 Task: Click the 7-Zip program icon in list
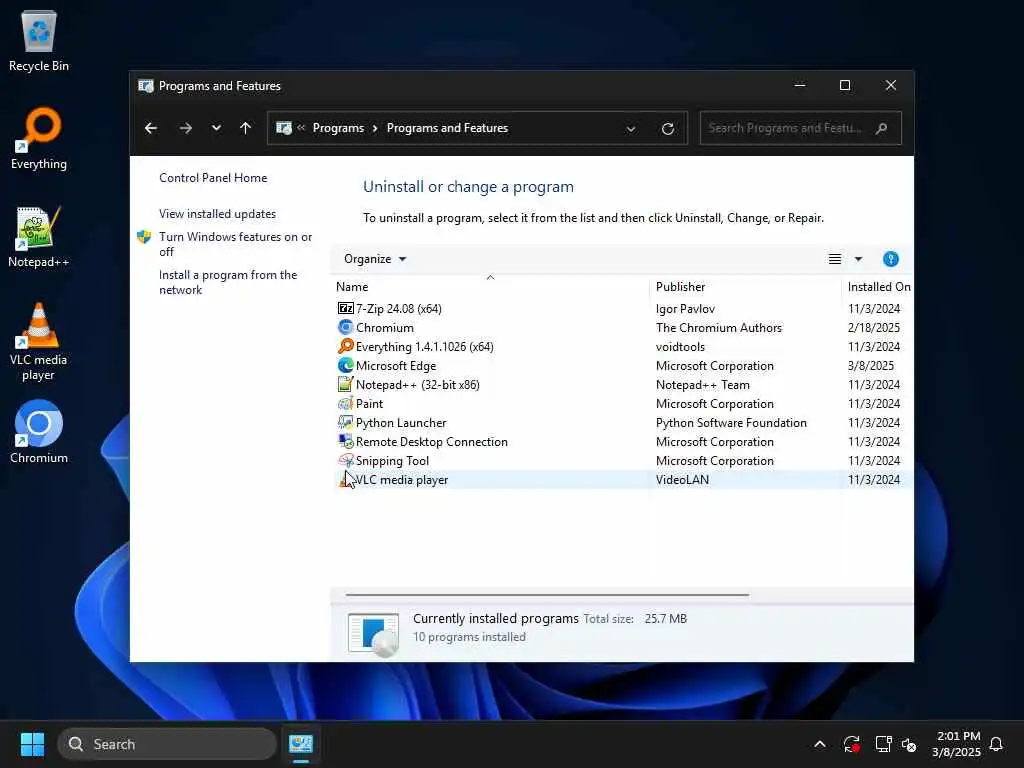345,308
